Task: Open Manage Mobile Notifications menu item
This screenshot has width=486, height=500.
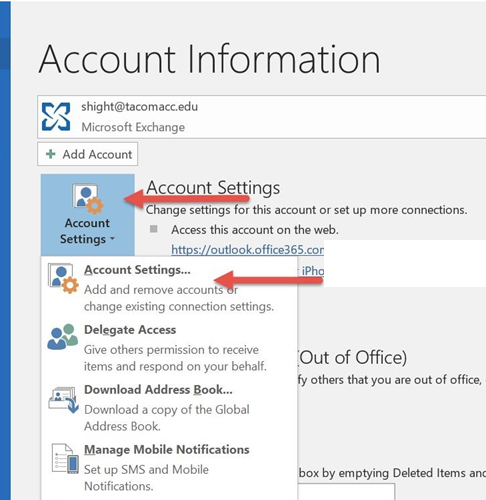Action: 169,468
